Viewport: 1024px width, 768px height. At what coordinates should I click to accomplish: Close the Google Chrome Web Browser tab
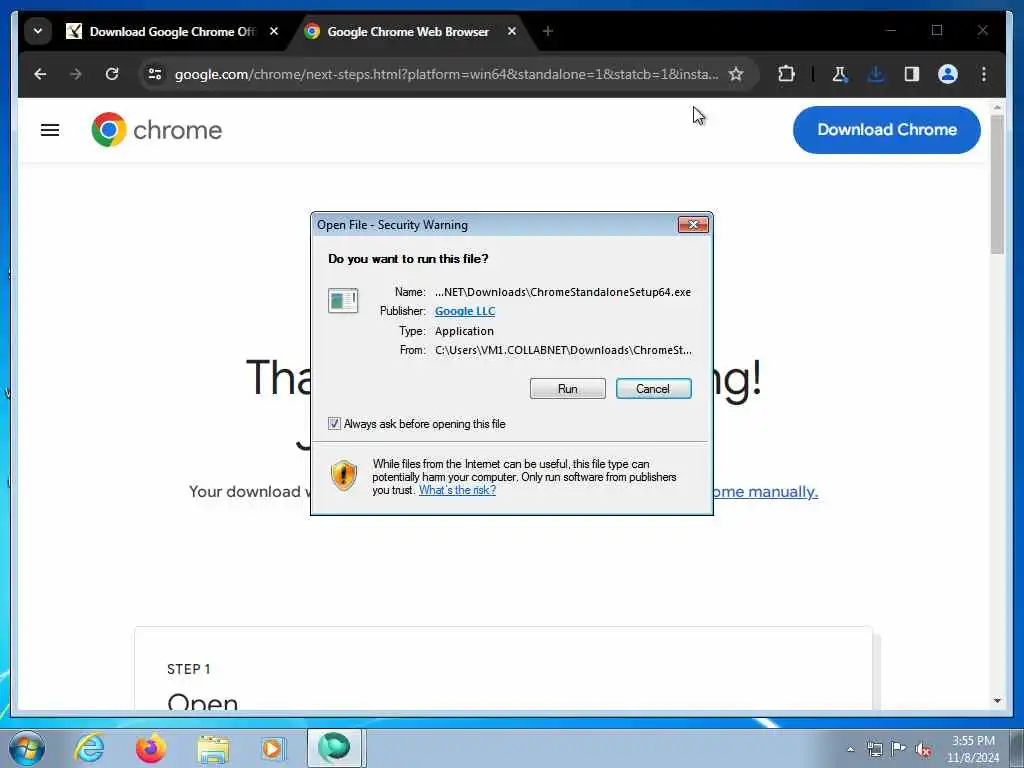[x=512, y=31]
